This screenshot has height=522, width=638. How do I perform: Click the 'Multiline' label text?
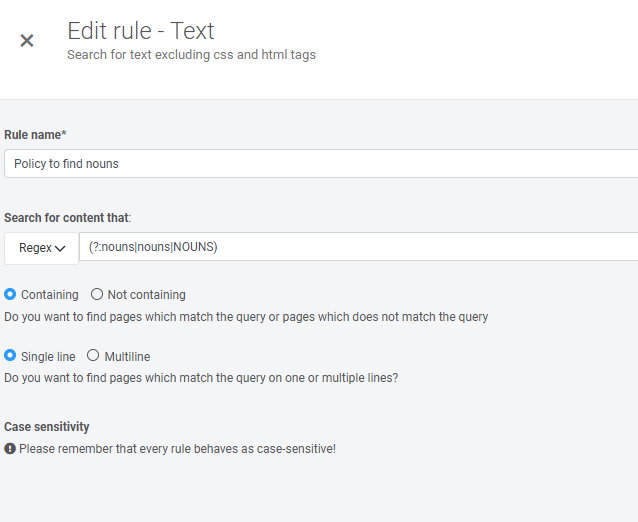[x=127, y=356]
